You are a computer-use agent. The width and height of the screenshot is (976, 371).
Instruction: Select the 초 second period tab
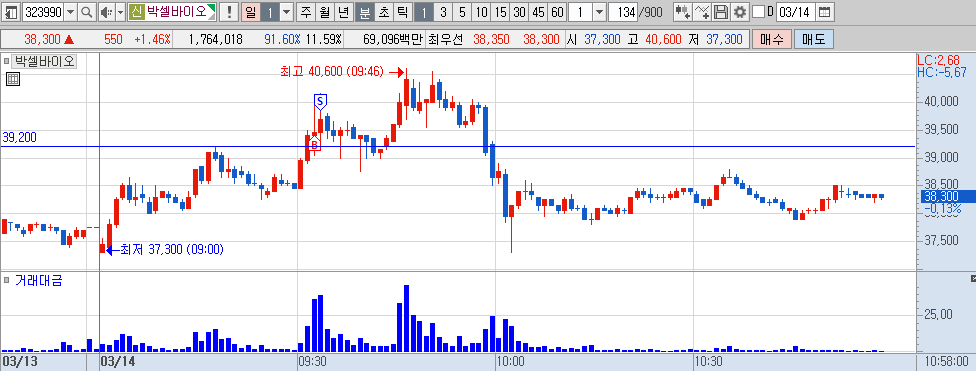383,12
